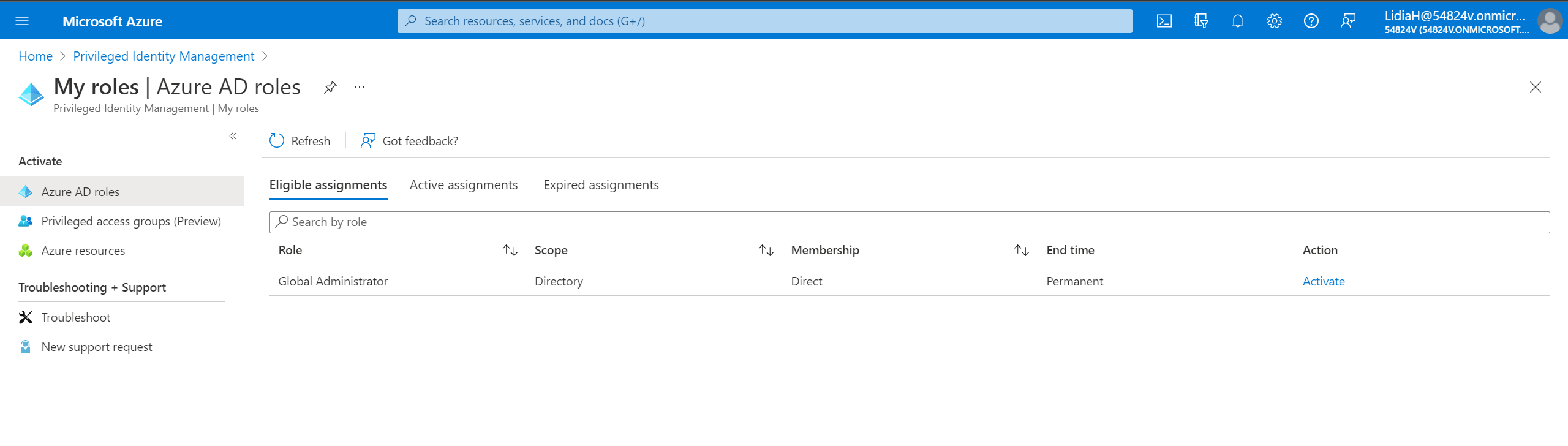Click the top bar feedback icon
The height and width of the screenshot is (446, 1568).
pos(1347,21)
